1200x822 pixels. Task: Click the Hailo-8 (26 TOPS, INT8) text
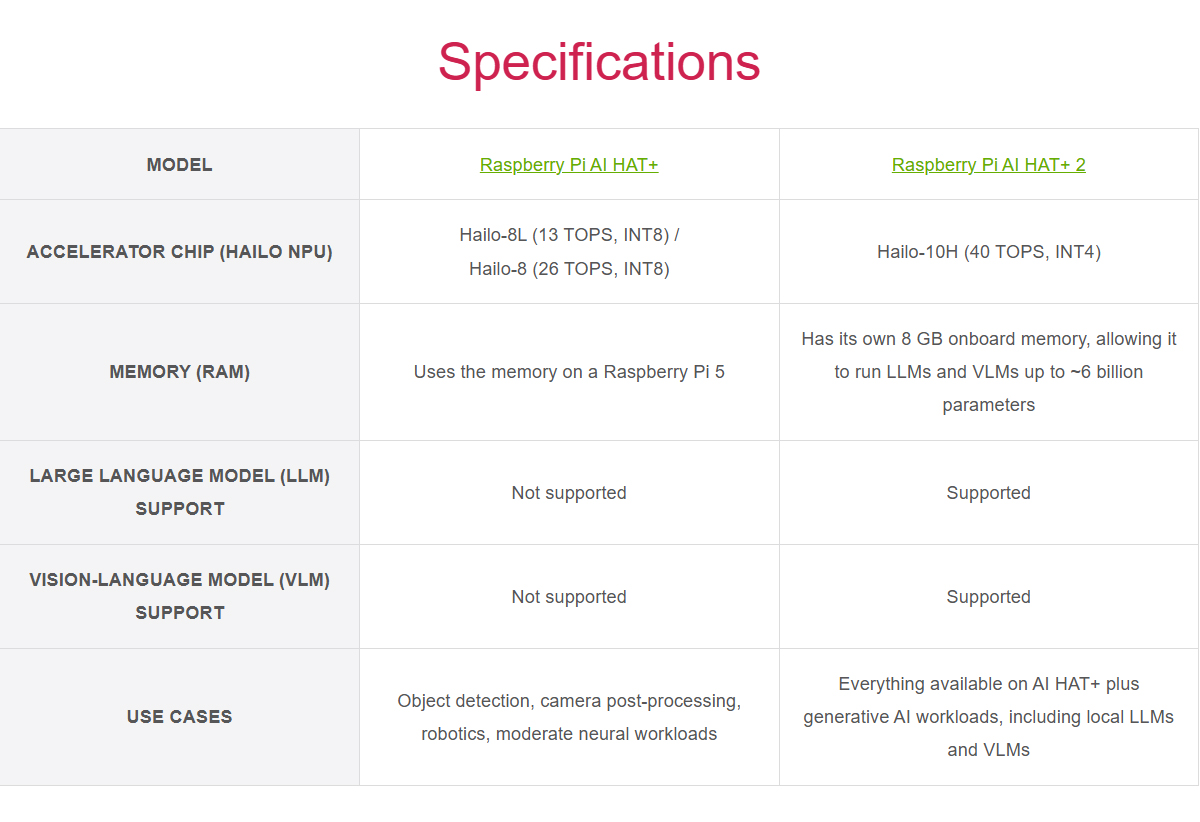[x=569, y=269]
